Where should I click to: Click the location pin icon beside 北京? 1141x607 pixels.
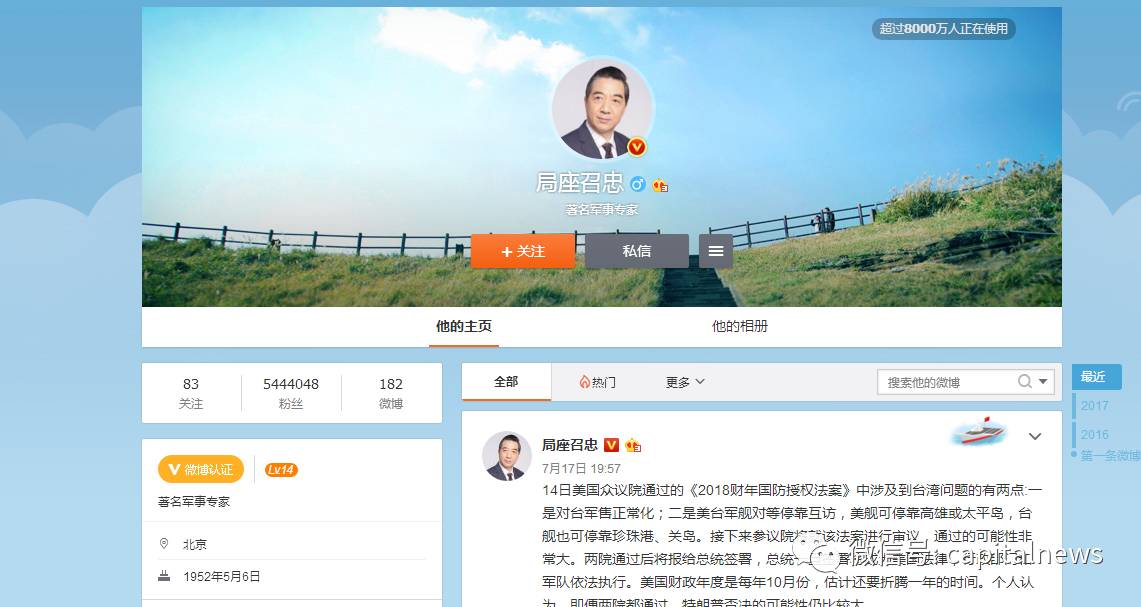point(164,544)
